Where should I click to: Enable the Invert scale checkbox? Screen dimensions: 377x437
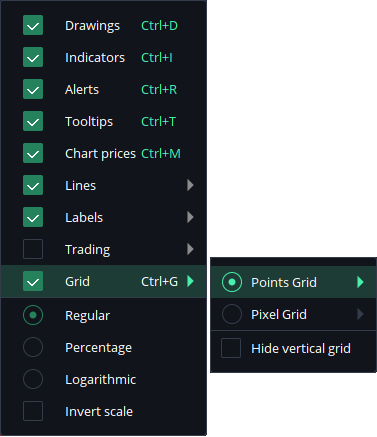(x=33, y=411)
